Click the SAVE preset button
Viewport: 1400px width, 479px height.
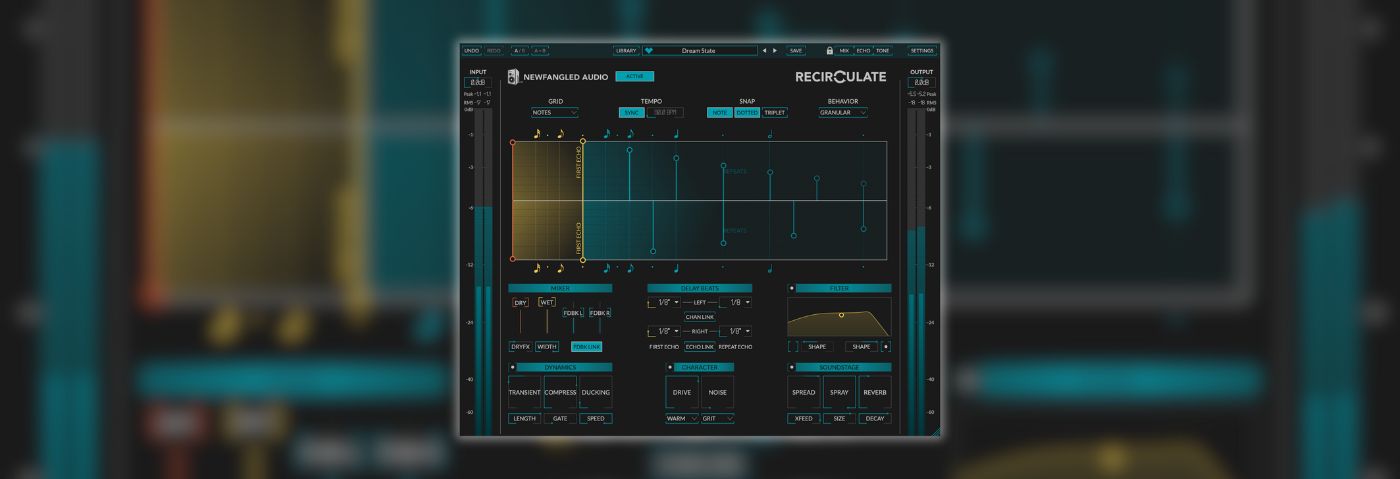pos(796,50)
